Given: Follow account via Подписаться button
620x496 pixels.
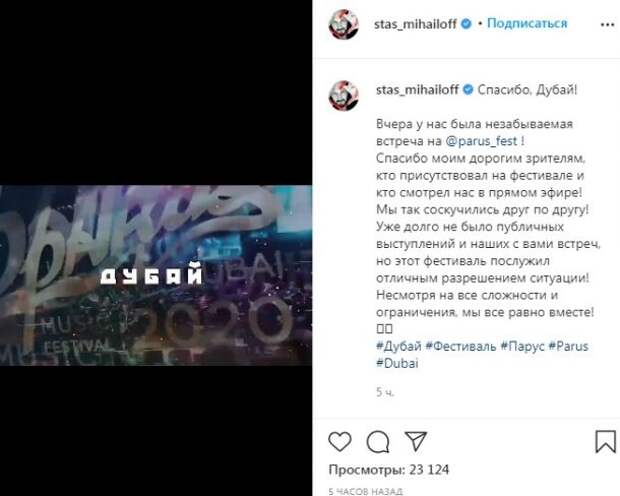Looking at the screenshot, I should pos(527,23).
